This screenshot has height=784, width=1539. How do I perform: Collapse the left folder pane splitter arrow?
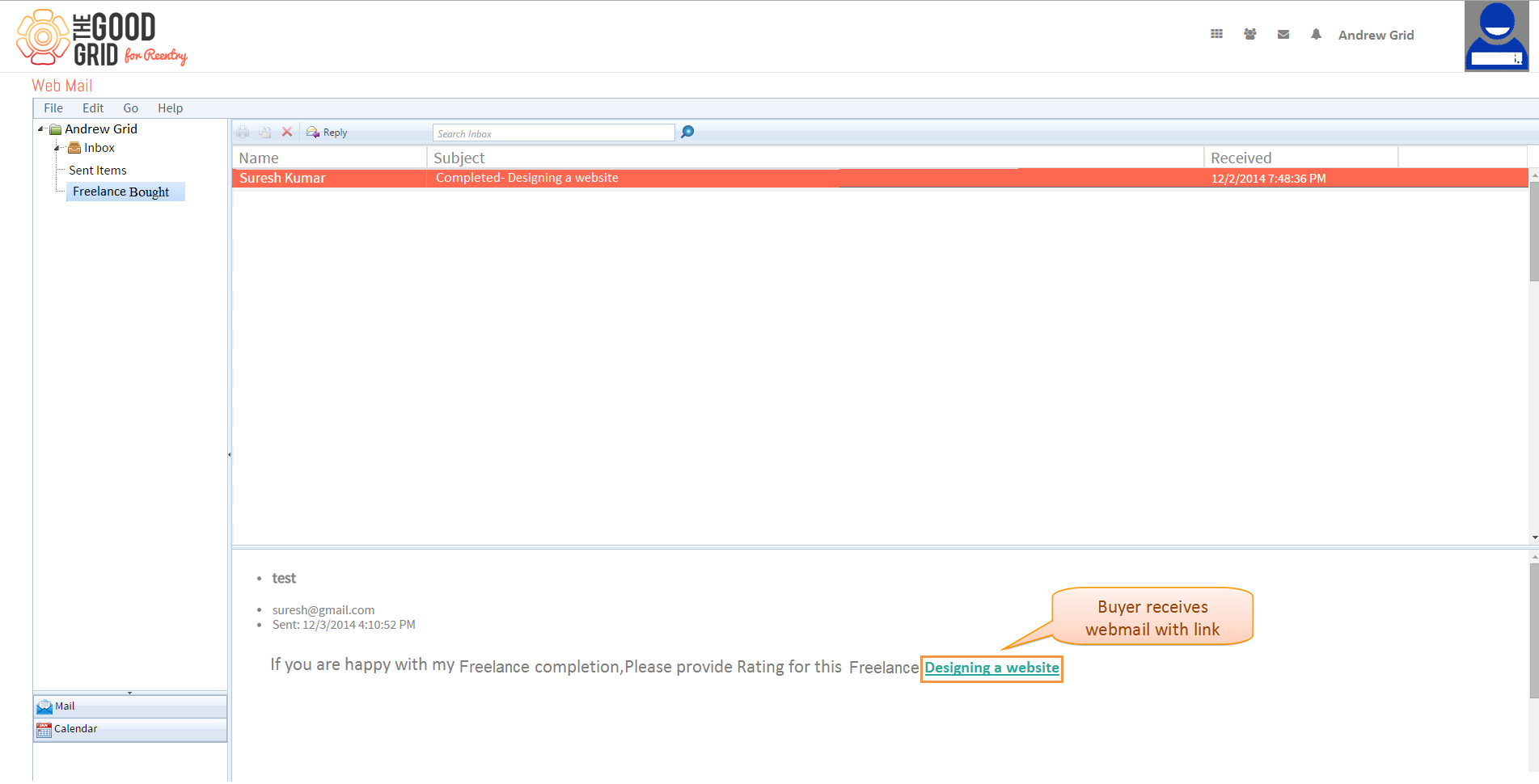click(230, 454)
